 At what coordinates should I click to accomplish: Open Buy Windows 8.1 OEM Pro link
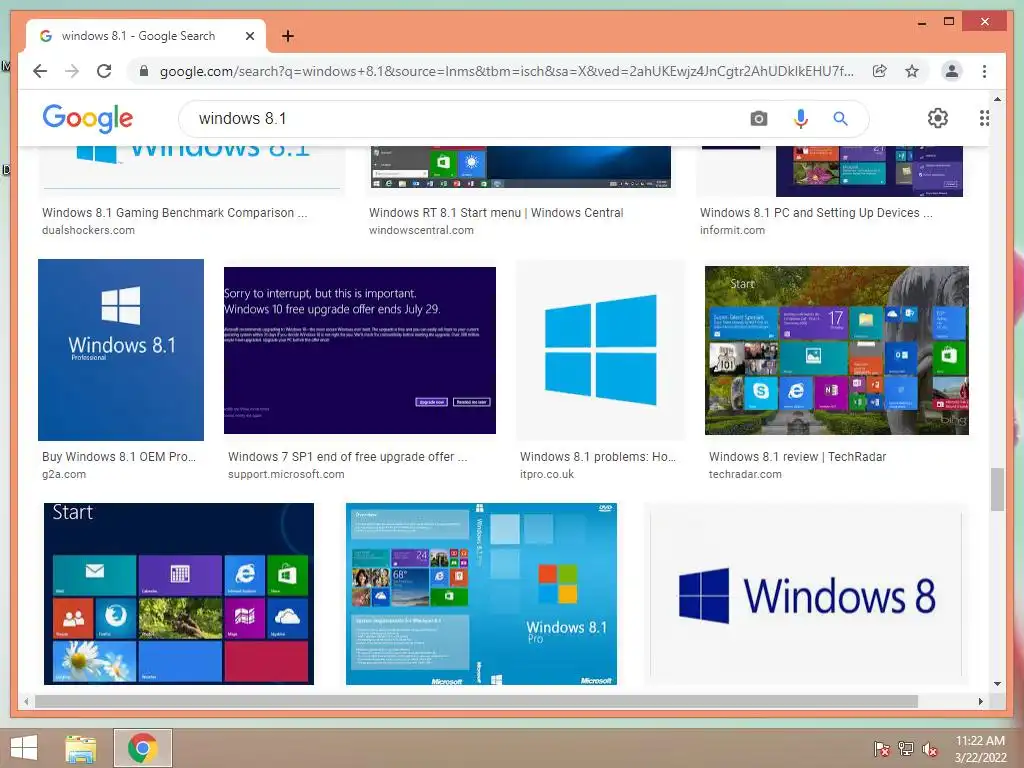coord(119,457)
